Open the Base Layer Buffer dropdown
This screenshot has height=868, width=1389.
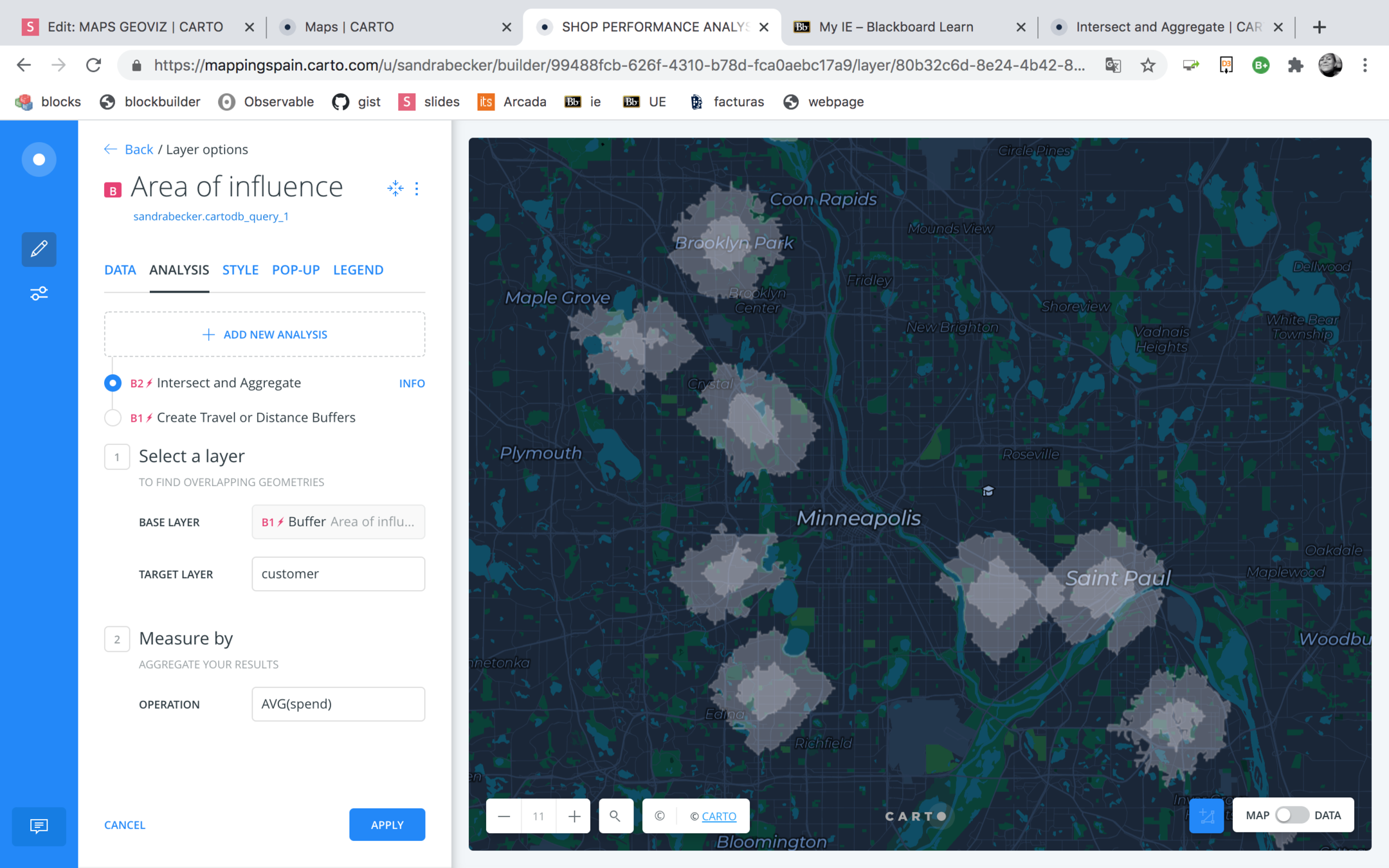click(338, 521)
